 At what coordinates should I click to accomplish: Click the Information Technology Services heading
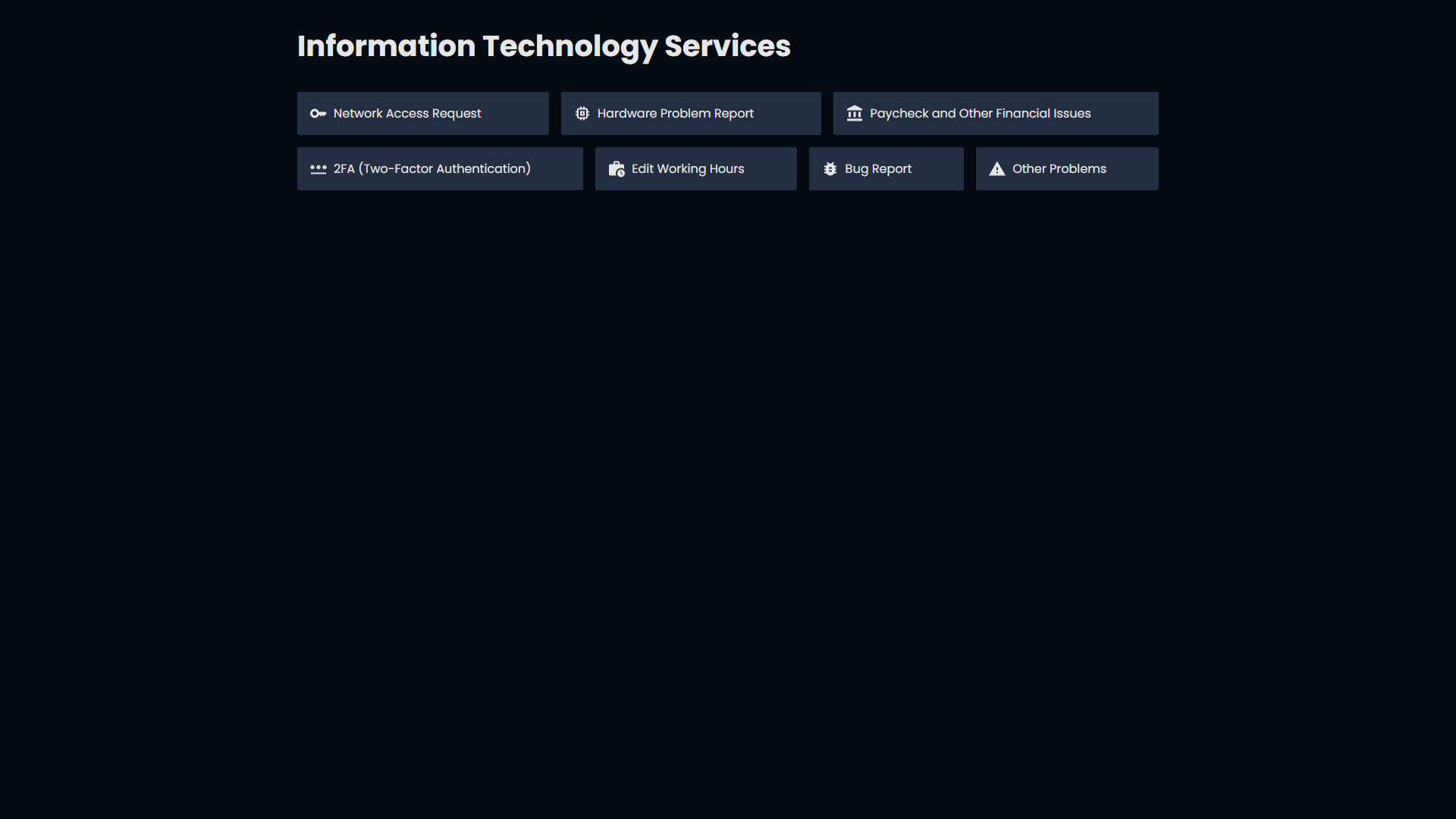click(x=544, y=46)
